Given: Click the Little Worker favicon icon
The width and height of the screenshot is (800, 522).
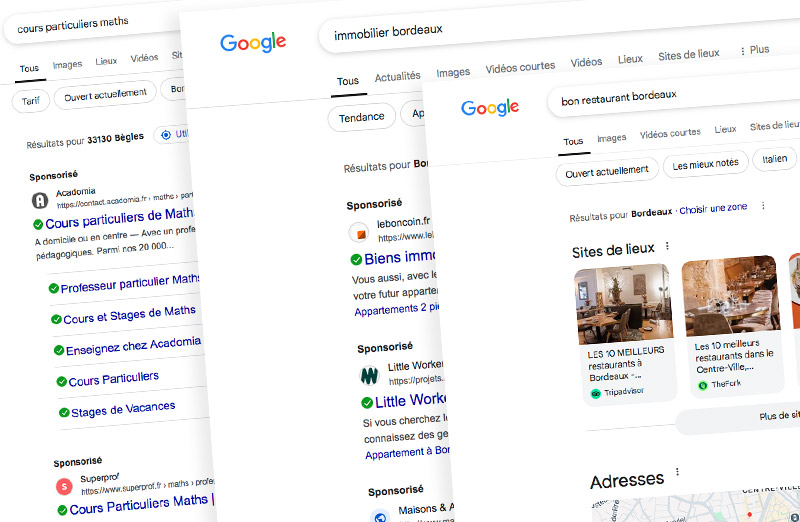Looking at the screenshot, I should pyautogui.click(x=369, y=376).
